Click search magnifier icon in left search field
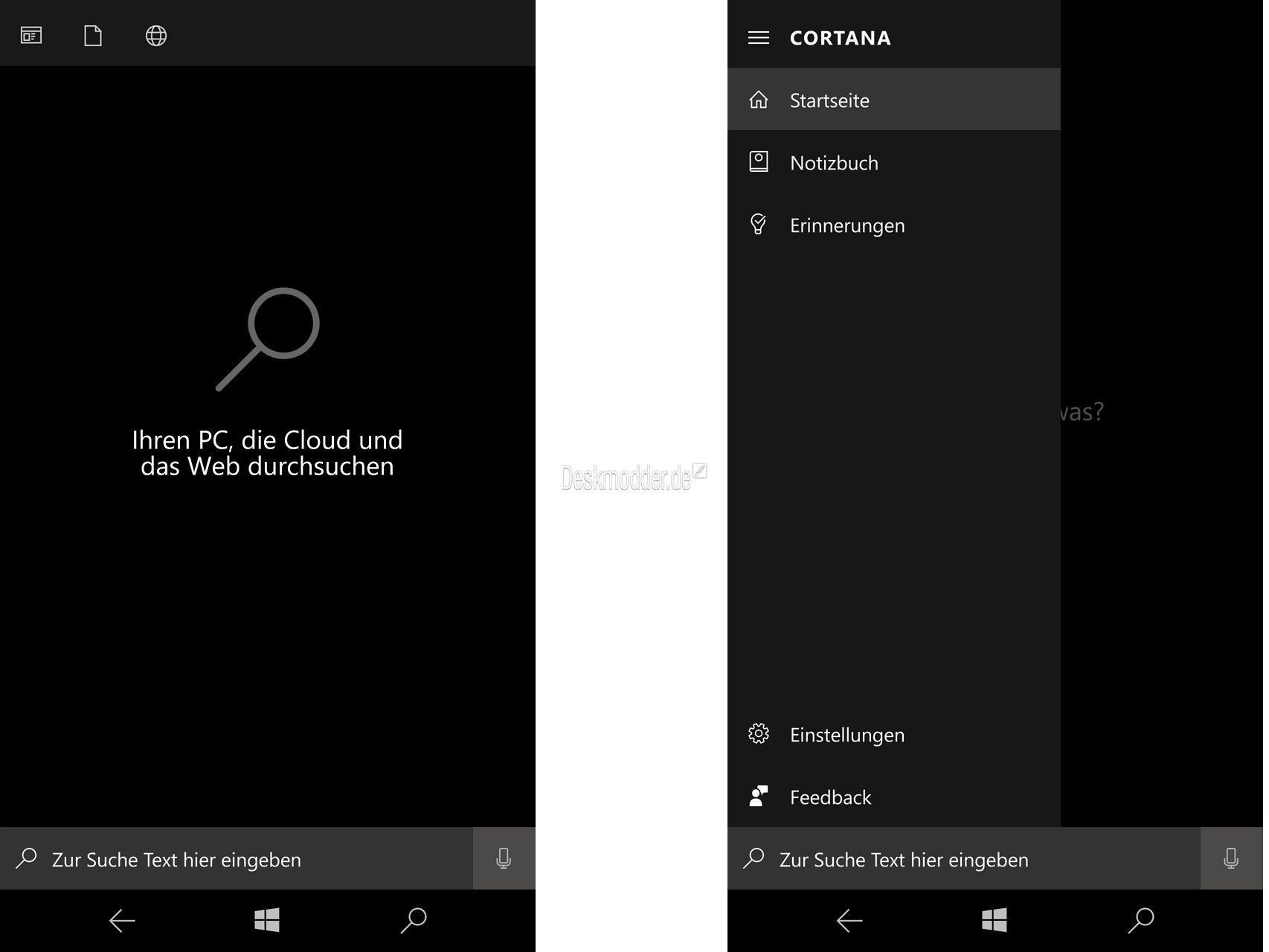1269x952 pixels. tap(27, 858)
